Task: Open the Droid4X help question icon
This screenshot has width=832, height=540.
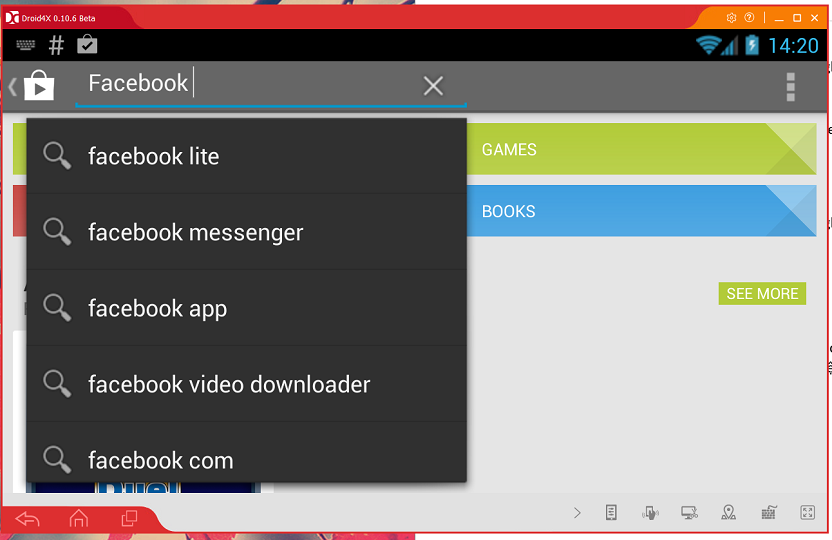Action: pyautogui.click(x=749, y=18)
